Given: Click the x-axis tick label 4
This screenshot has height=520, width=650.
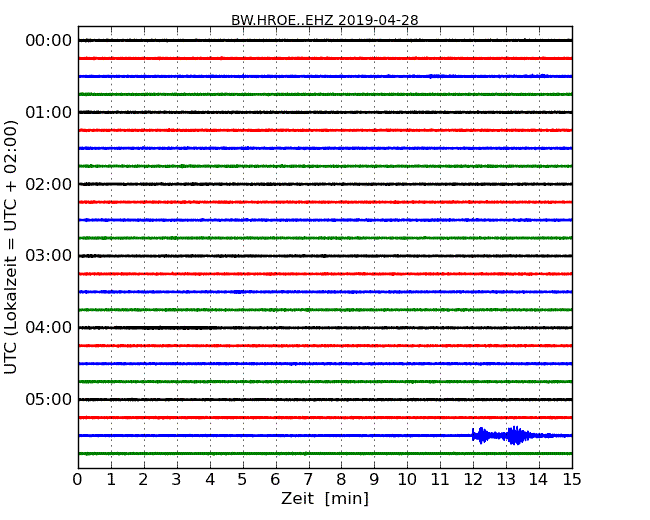Looking at the screenshot, I should click(210, 480).
